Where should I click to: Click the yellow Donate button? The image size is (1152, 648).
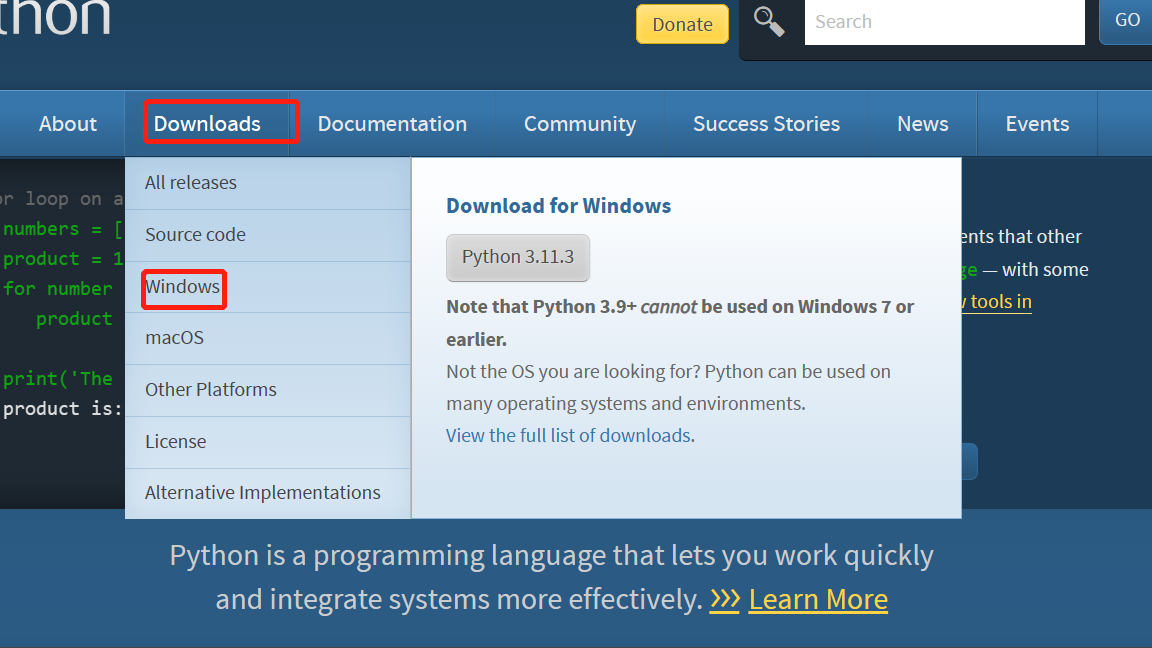coord(683,24)
